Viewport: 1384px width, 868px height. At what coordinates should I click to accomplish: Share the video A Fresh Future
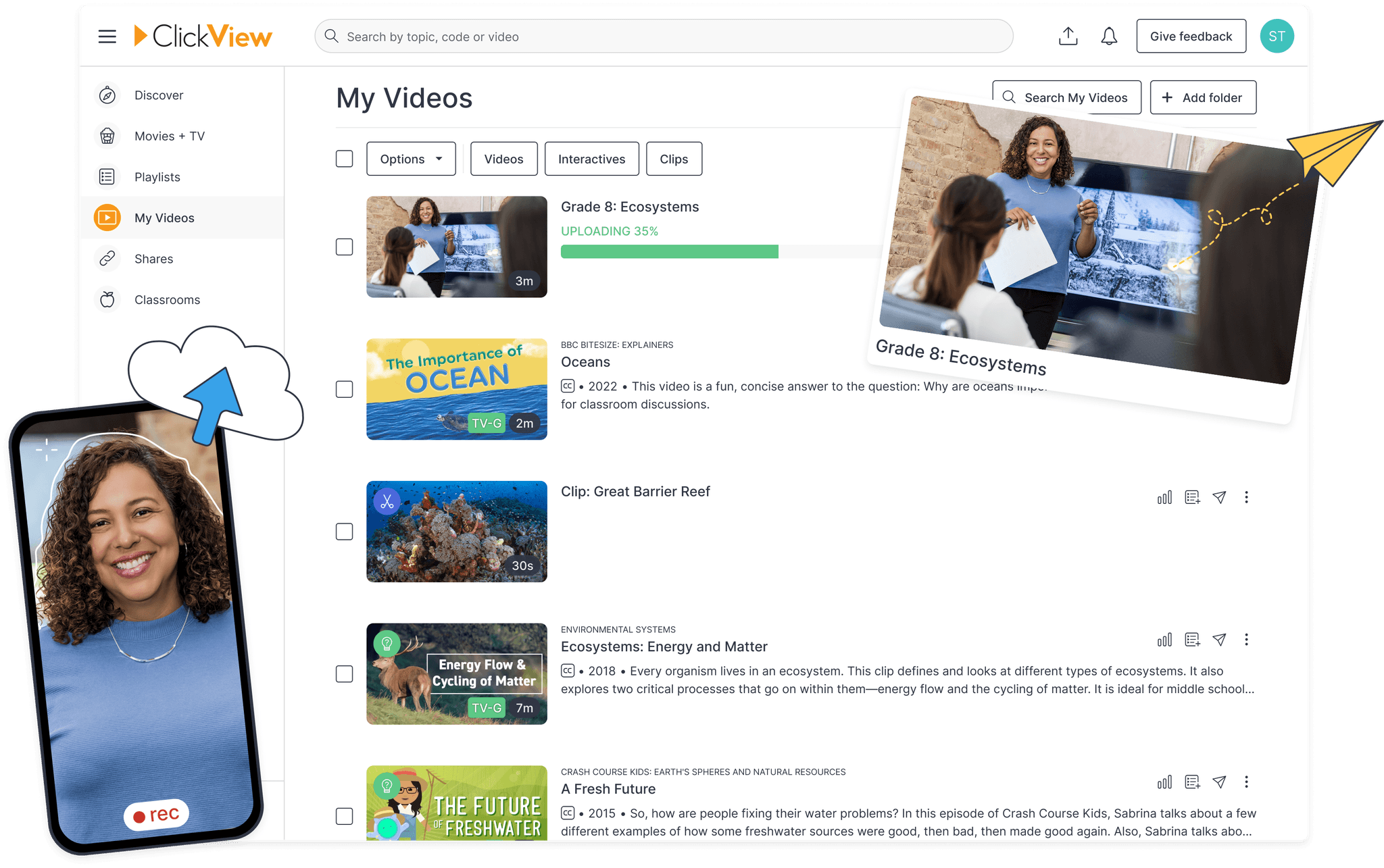[x=1220, y=782]
